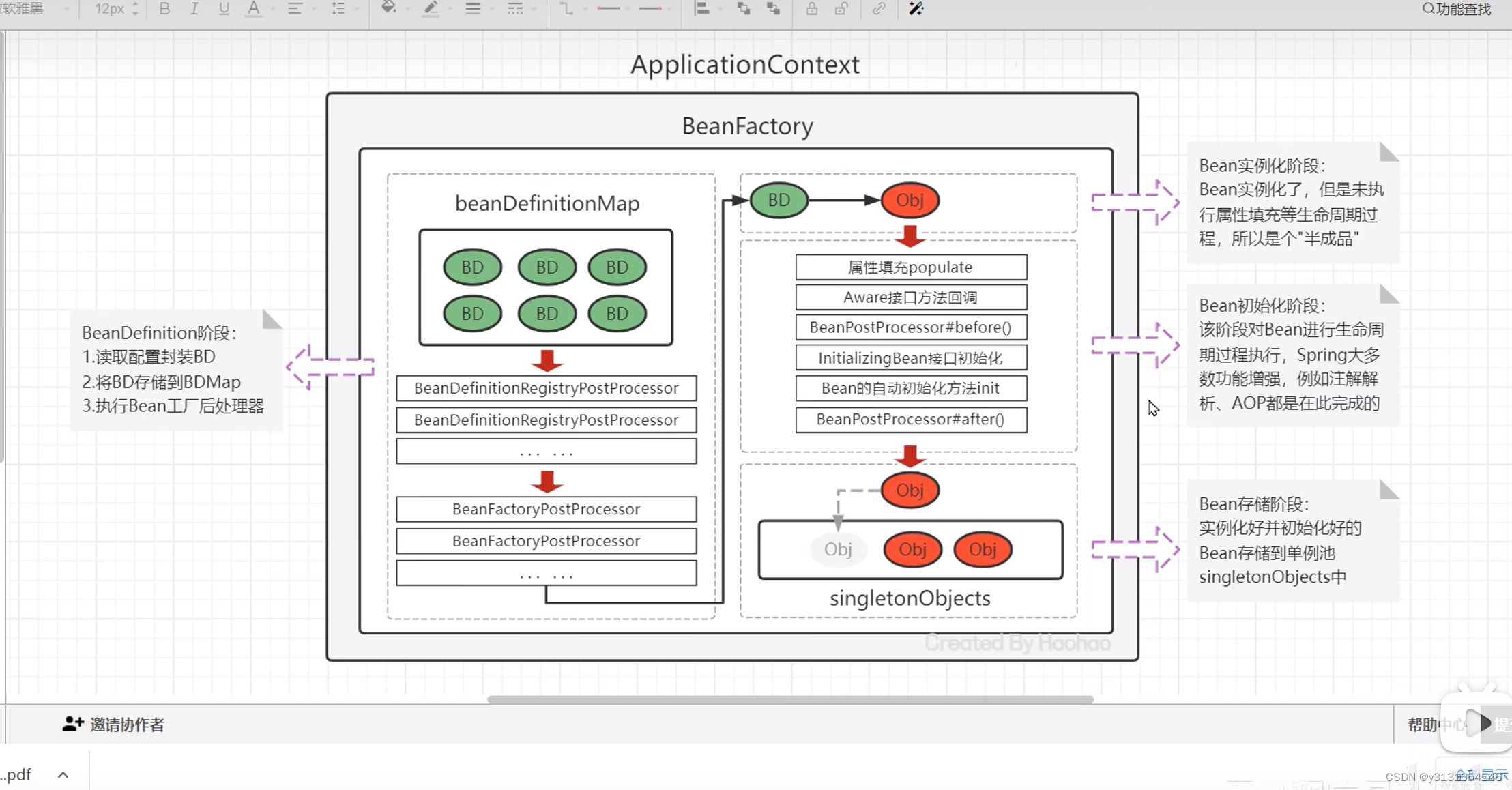Select the InitializingBean initialization box
The height and width of the screenshot is (790, 1512).
pos(911,358)
